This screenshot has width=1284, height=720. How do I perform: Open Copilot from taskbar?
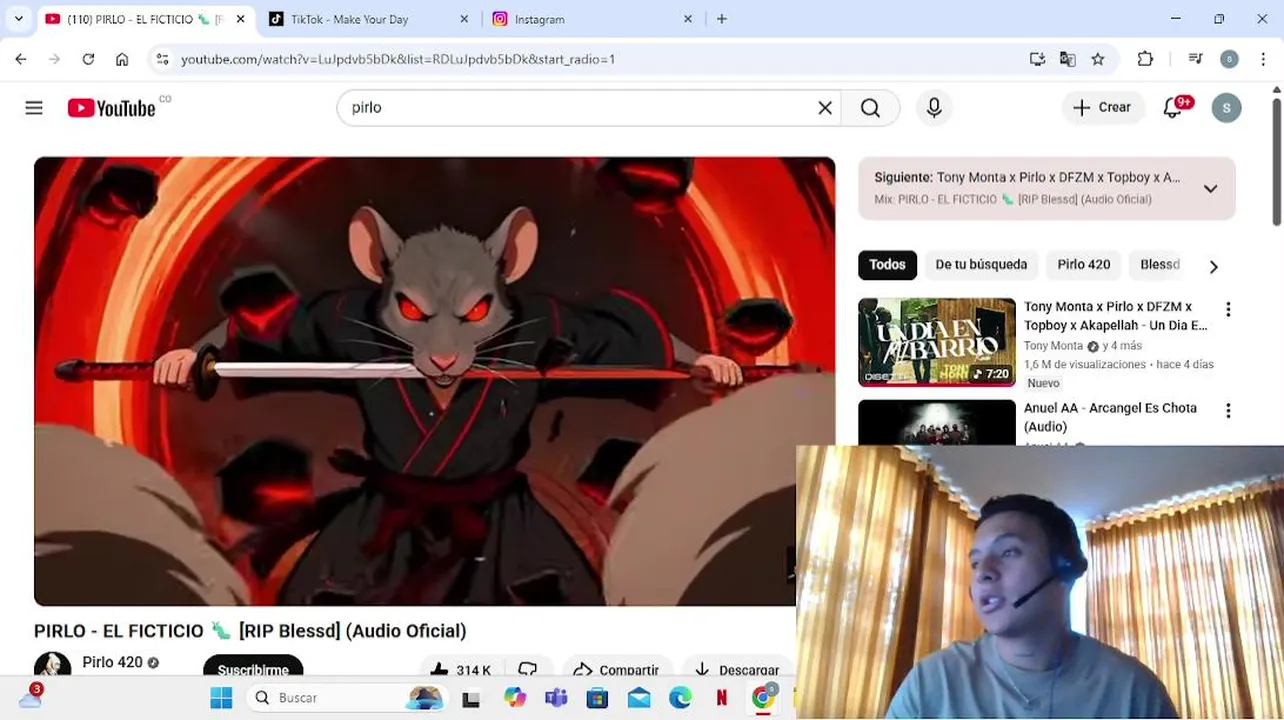[515, 698]
